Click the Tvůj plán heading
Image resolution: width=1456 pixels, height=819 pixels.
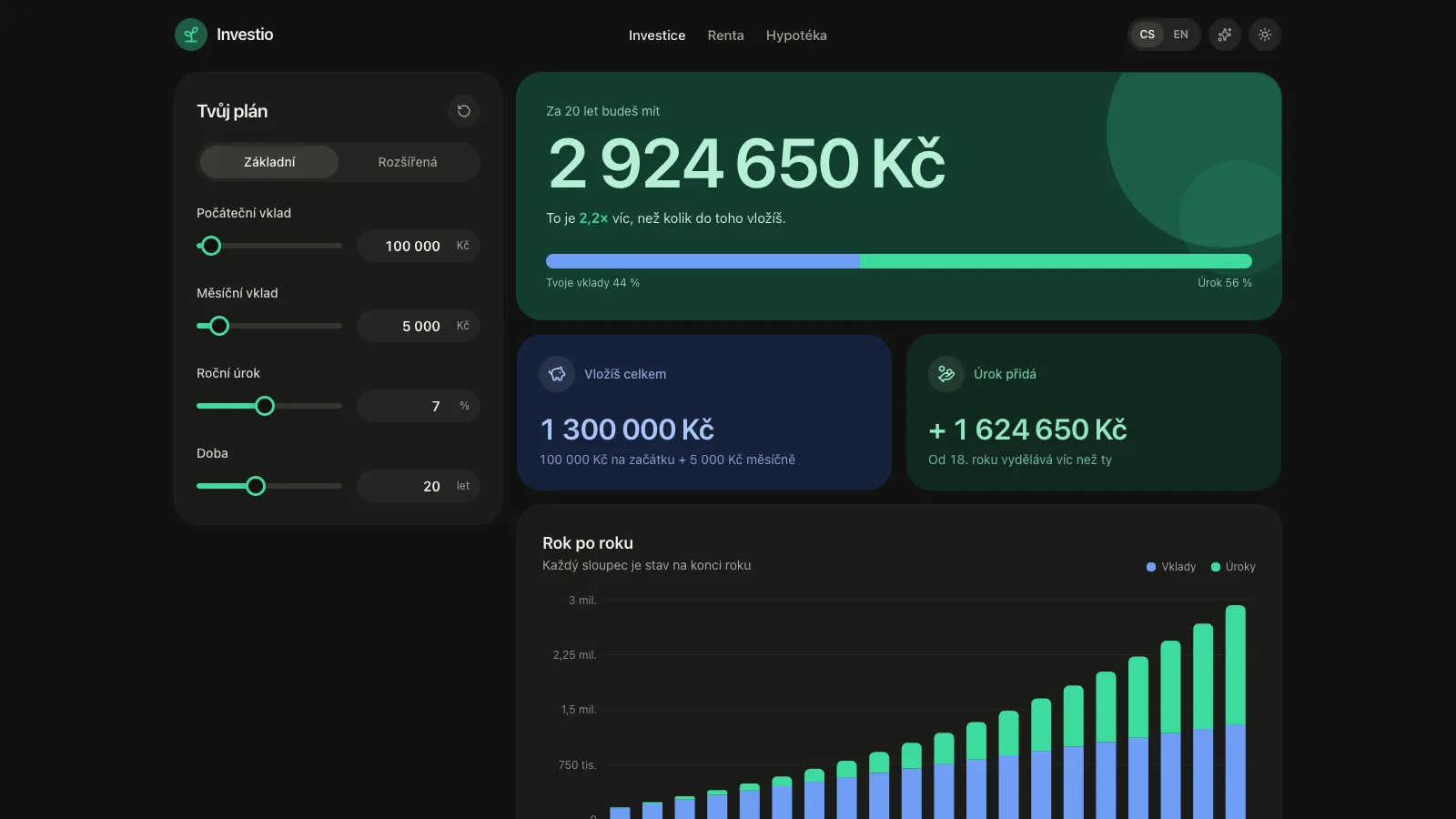[232, 111]
